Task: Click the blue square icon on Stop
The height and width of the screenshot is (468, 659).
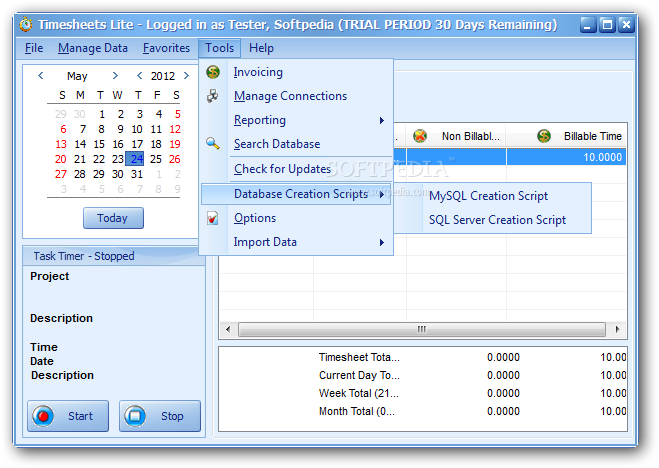Action: click(135, 416)
